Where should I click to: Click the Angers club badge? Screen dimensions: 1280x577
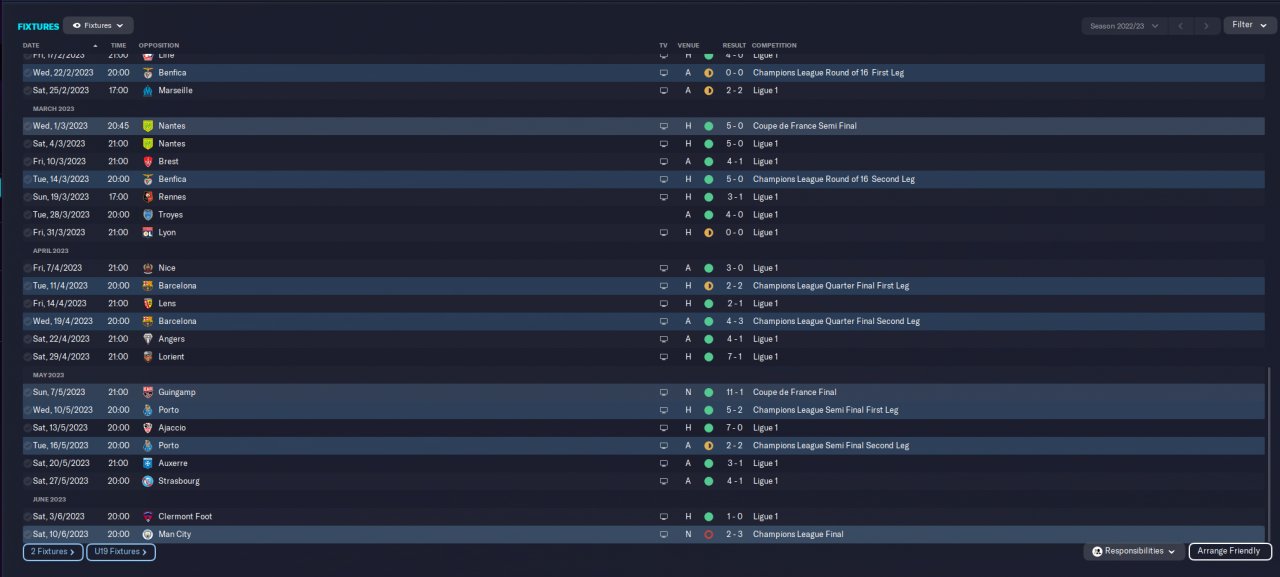[x=148, y=339]
